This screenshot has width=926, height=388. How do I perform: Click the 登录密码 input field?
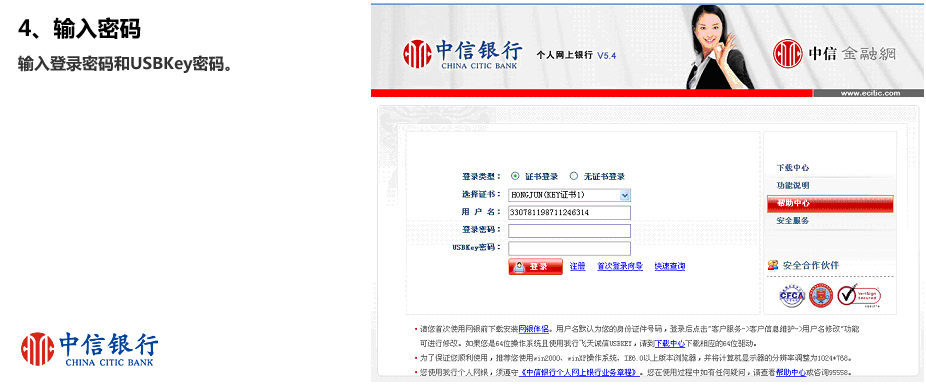(569, 230)
